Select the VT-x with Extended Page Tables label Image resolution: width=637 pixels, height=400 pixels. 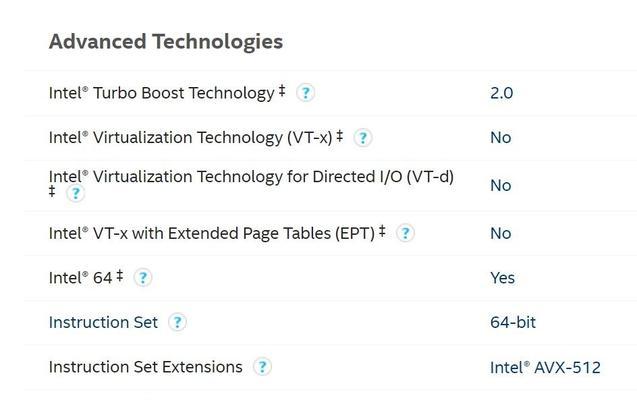coord(217,234)
